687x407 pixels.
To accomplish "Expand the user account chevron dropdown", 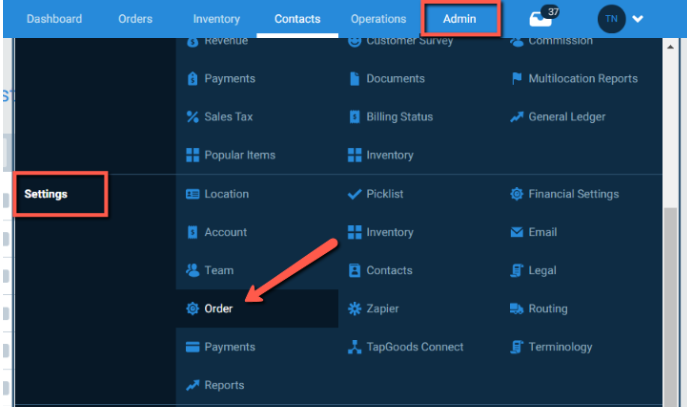I will (637, 19).
